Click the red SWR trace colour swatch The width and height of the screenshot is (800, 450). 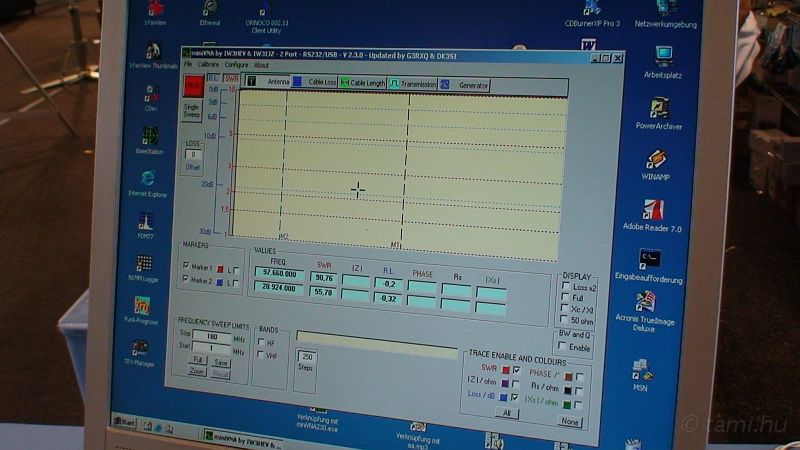coord(504,370)
